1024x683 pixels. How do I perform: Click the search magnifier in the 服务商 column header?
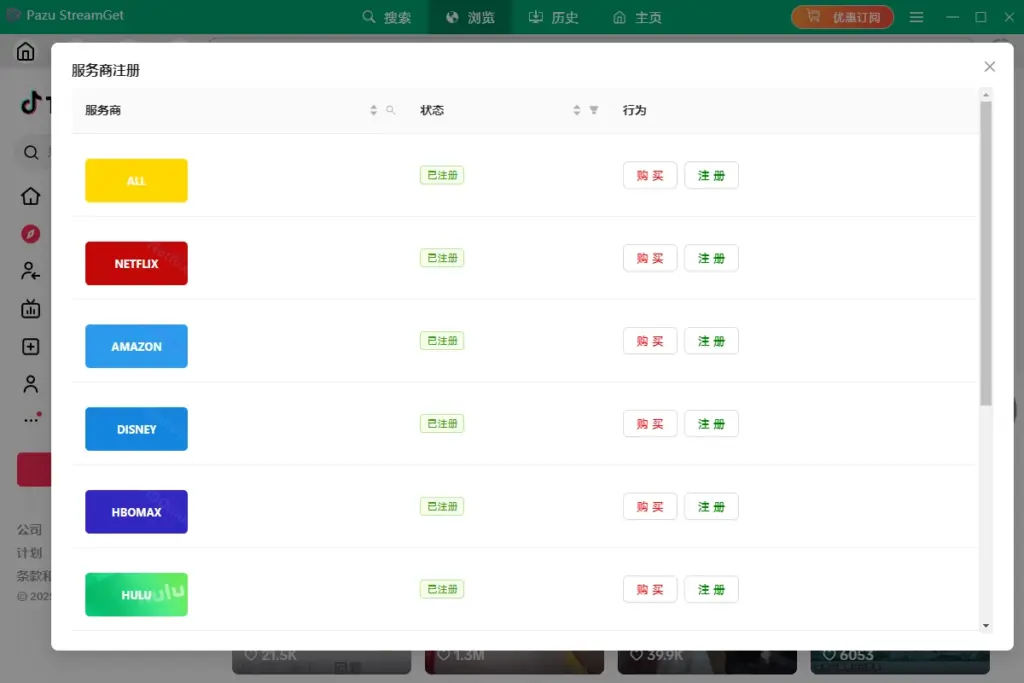tap(391, 110)
